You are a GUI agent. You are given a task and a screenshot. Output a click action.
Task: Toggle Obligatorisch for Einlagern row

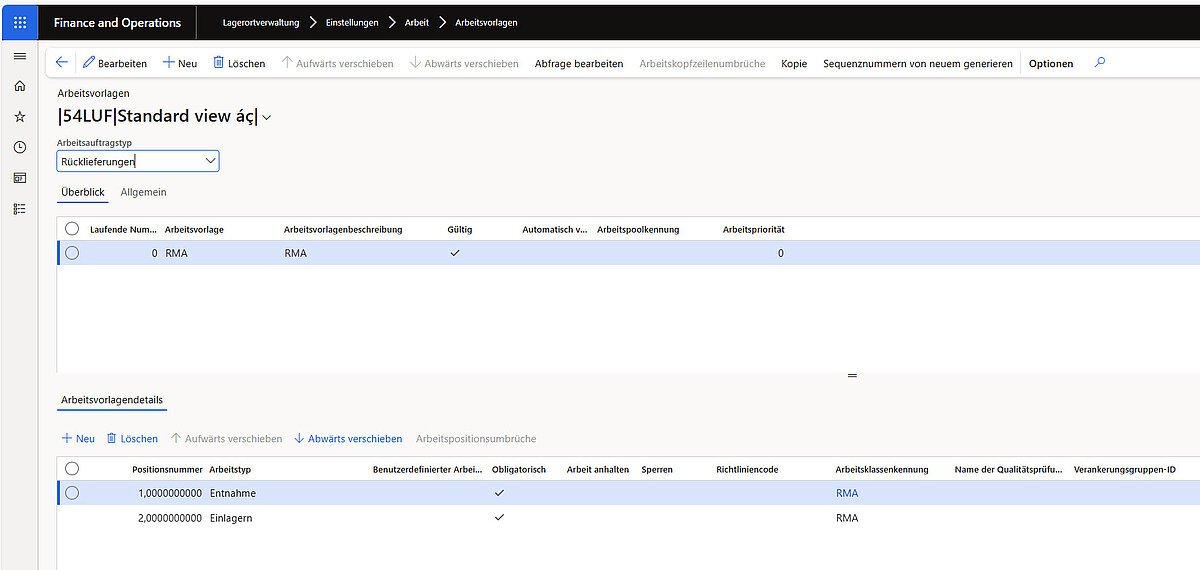[499, 517]
